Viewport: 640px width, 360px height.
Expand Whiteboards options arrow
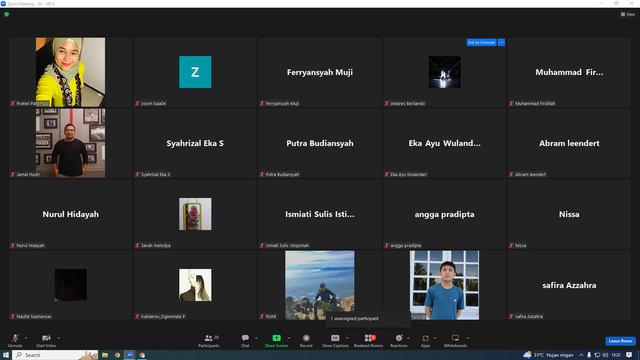(x=467, y=338)
